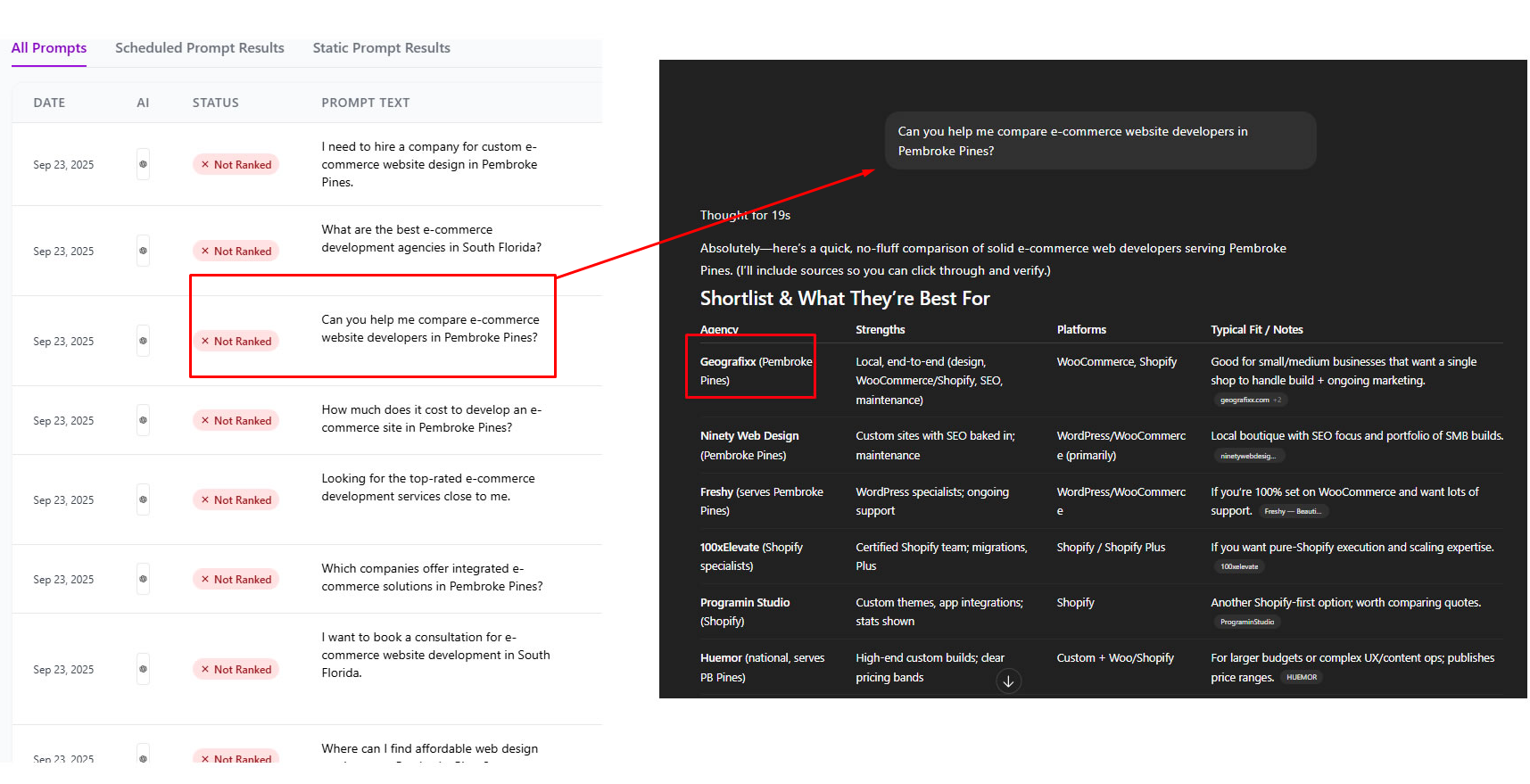The image size is (1530, 784).
Task: Open the geografixx.com source chip
Action: [x=1250, y=400]
